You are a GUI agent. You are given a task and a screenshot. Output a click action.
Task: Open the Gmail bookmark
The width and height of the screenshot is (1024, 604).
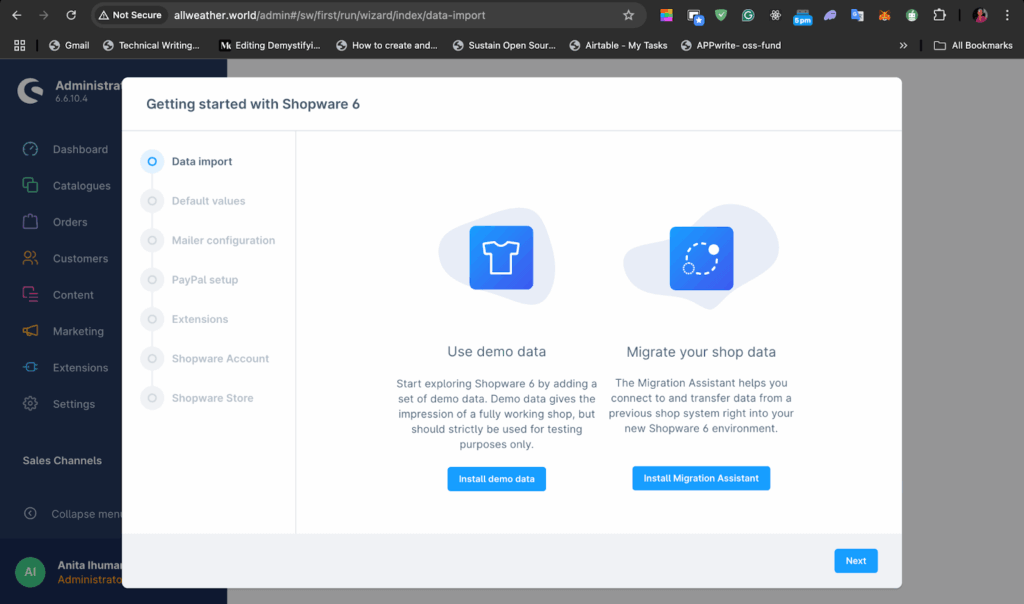(69, 45)
